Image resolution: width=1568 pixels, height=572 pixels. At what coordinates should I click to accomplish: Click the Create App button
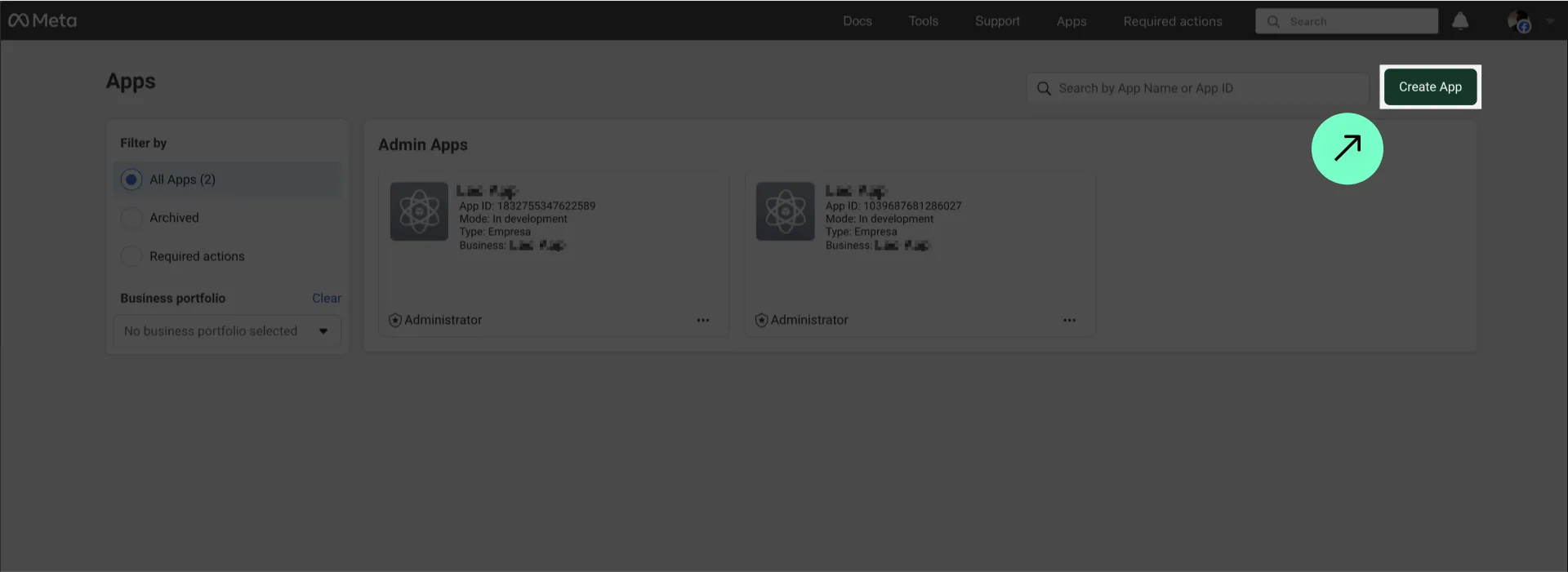point(1430,86)
